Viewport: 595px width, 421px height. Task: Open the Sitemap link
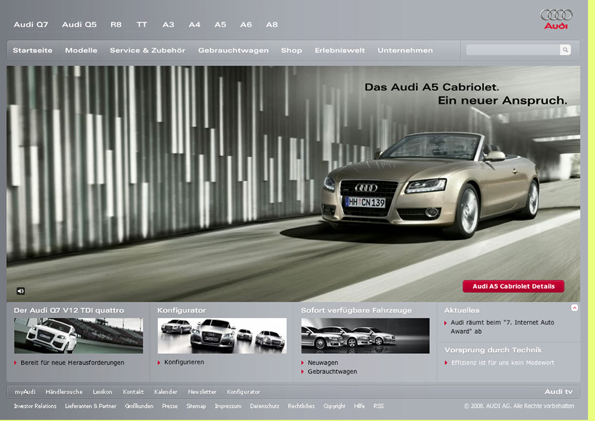click(x=196, y=406)
